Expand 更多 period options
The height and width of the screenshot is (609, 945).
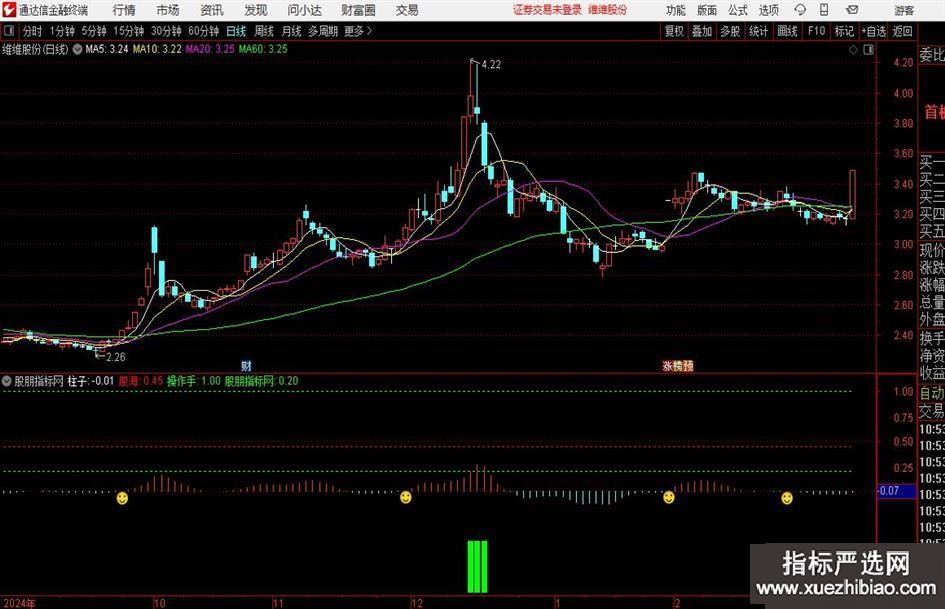358,31
